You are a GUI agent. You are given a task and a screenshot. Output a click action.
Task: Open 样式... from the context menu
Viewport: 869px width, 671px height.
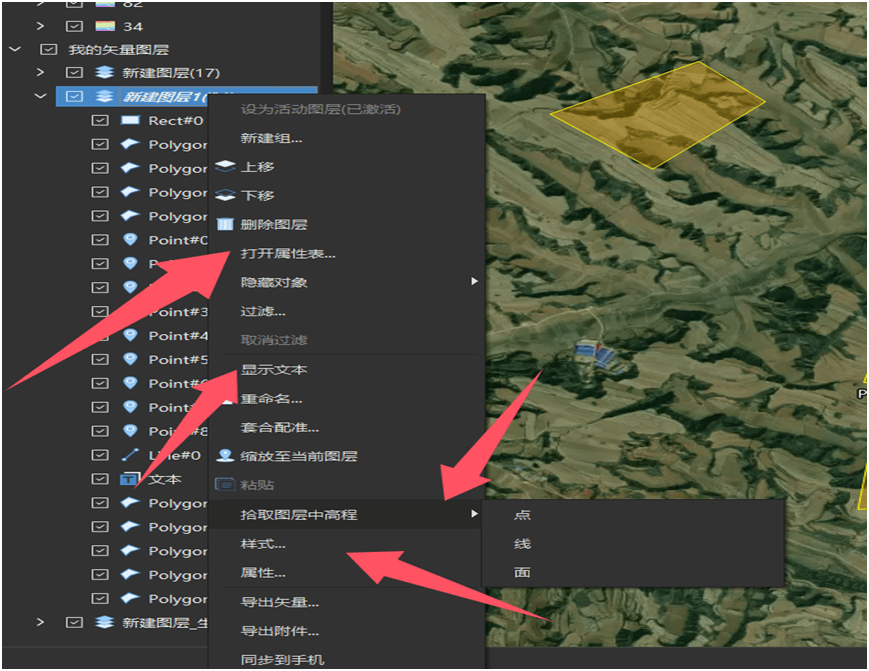263,544
